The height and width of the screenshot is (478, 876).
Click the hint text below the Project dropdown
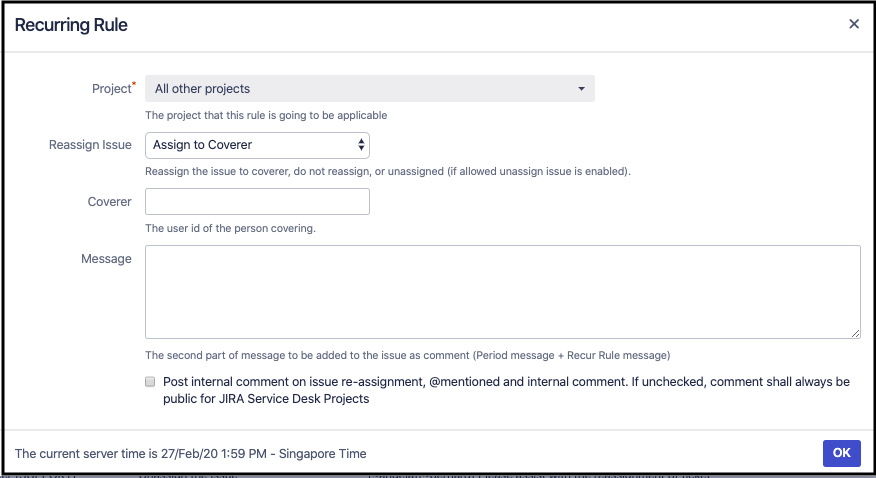pos(266,115)
